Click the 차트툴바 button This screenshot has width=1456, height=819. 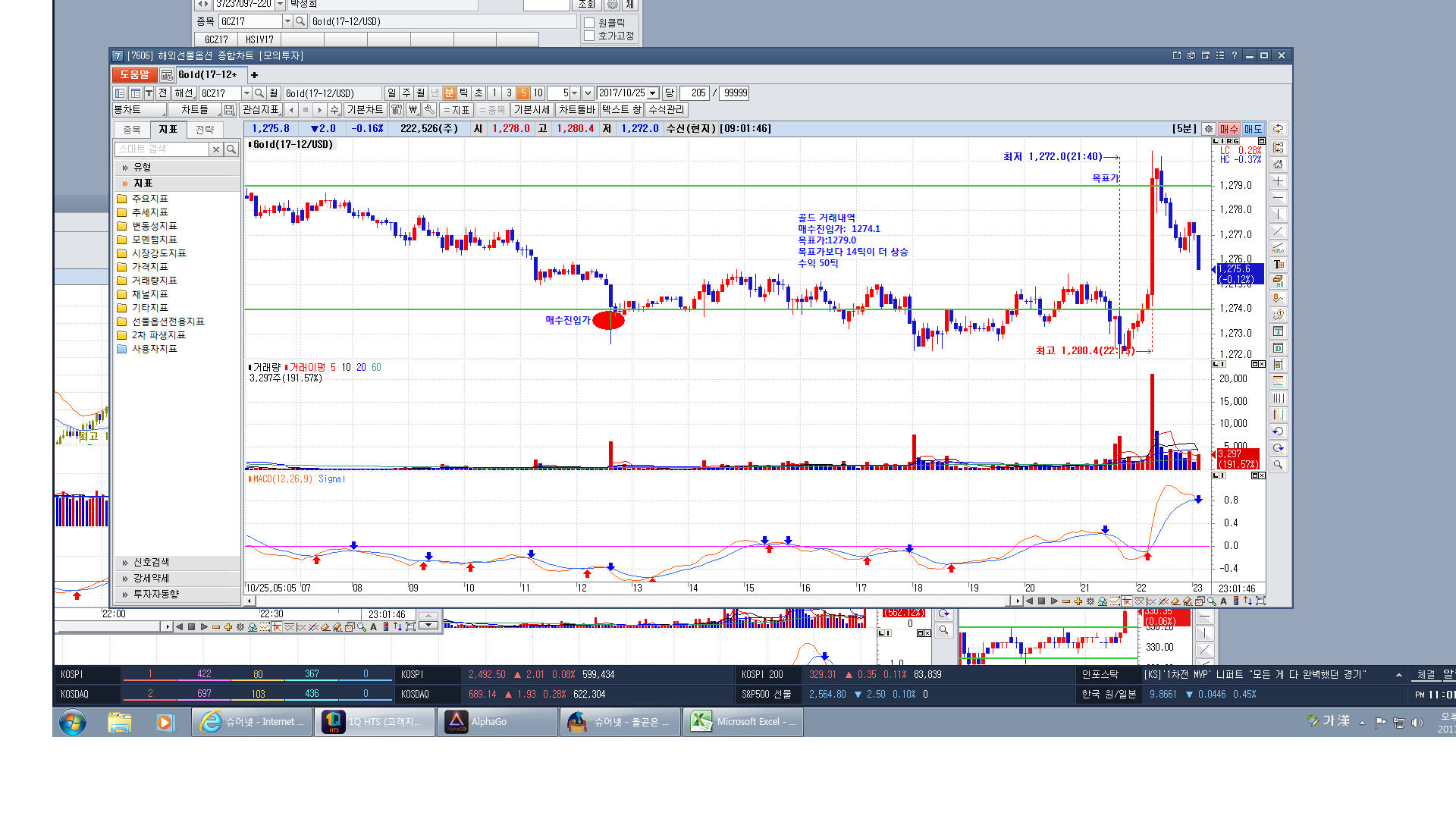click(x=577, y=110)
